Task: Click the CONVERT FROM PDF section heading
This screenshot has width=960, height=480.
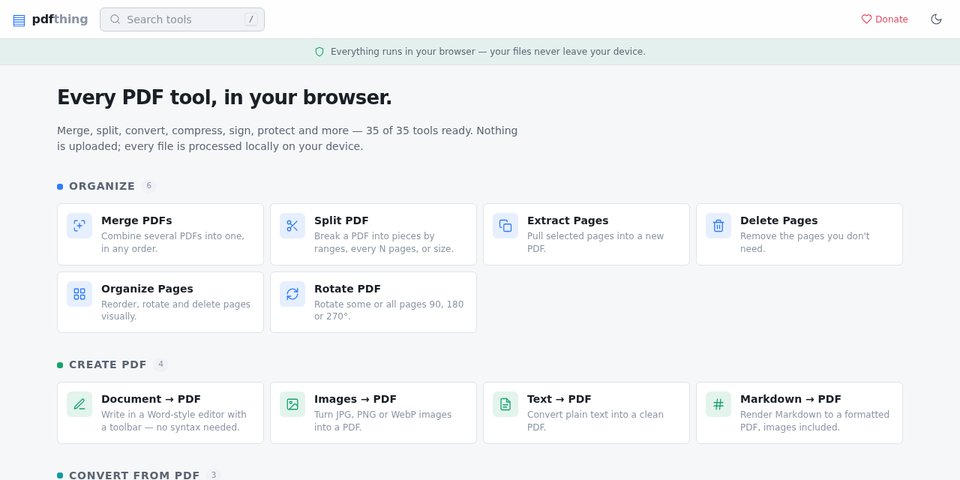Action: (134, 475)
